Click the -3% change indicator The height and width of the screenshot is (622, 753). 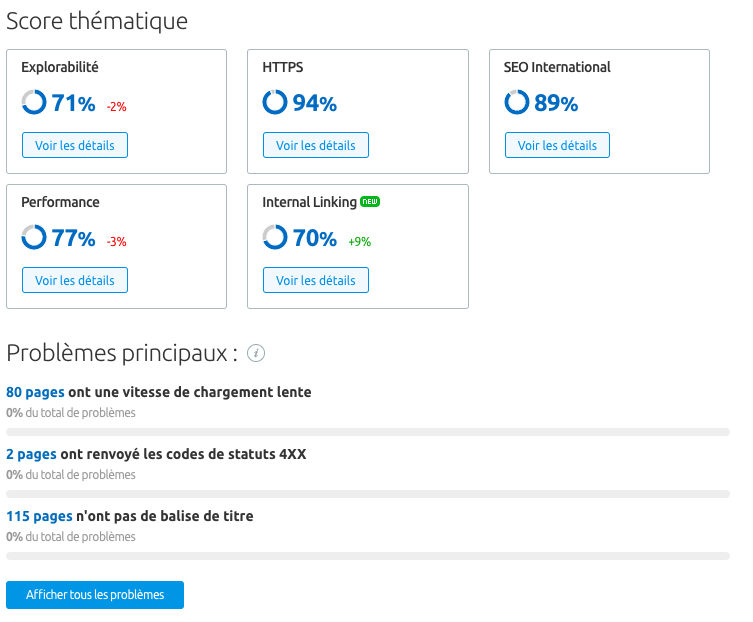(x=116, y=242)
